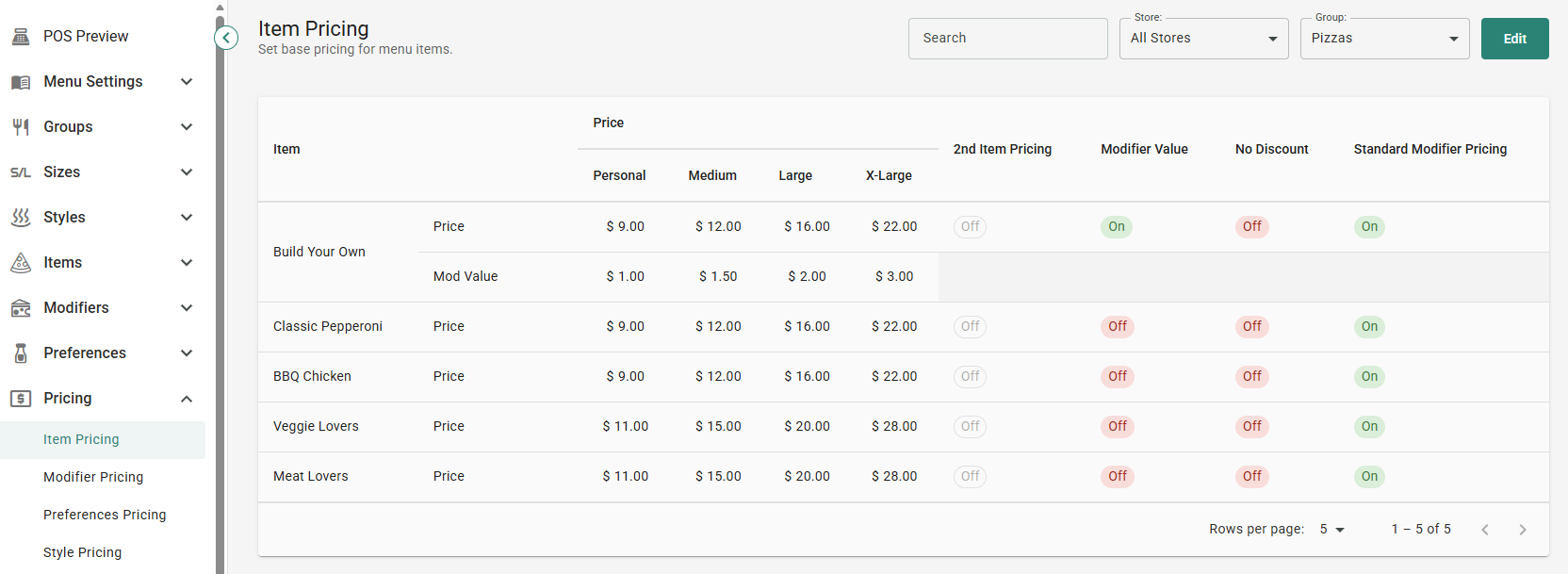Open the Store dropdown showing All Stores
Image resolution: width=1568 pixels, height=574 pixels.
1203,39
